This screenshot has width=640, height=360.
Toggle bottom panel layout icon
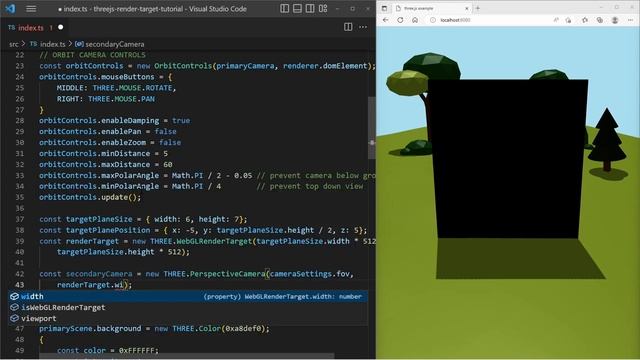pyautogui.click(x=298, y=9)
